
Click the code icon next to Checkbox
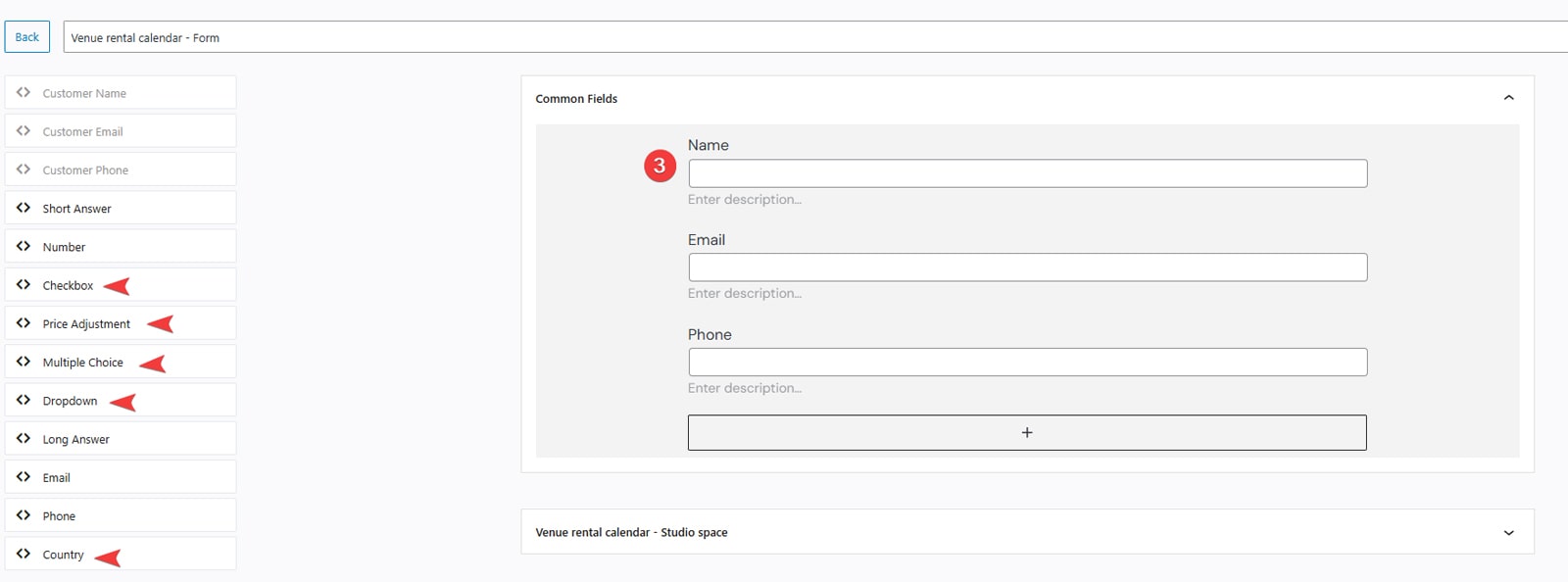tap(24, 284)
